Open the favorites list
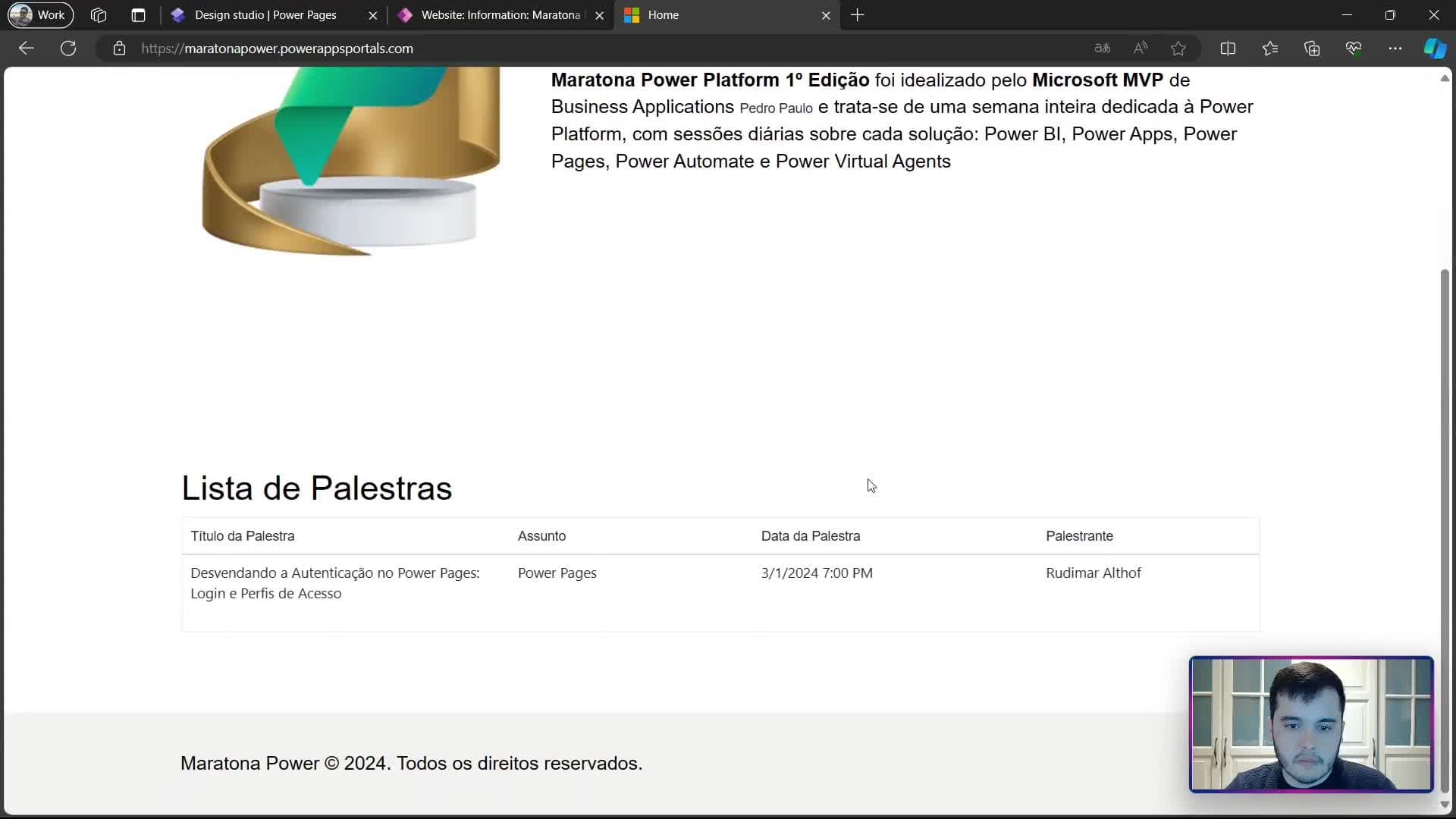This screenshot has width=1456, height=819. pos(1270,48)
